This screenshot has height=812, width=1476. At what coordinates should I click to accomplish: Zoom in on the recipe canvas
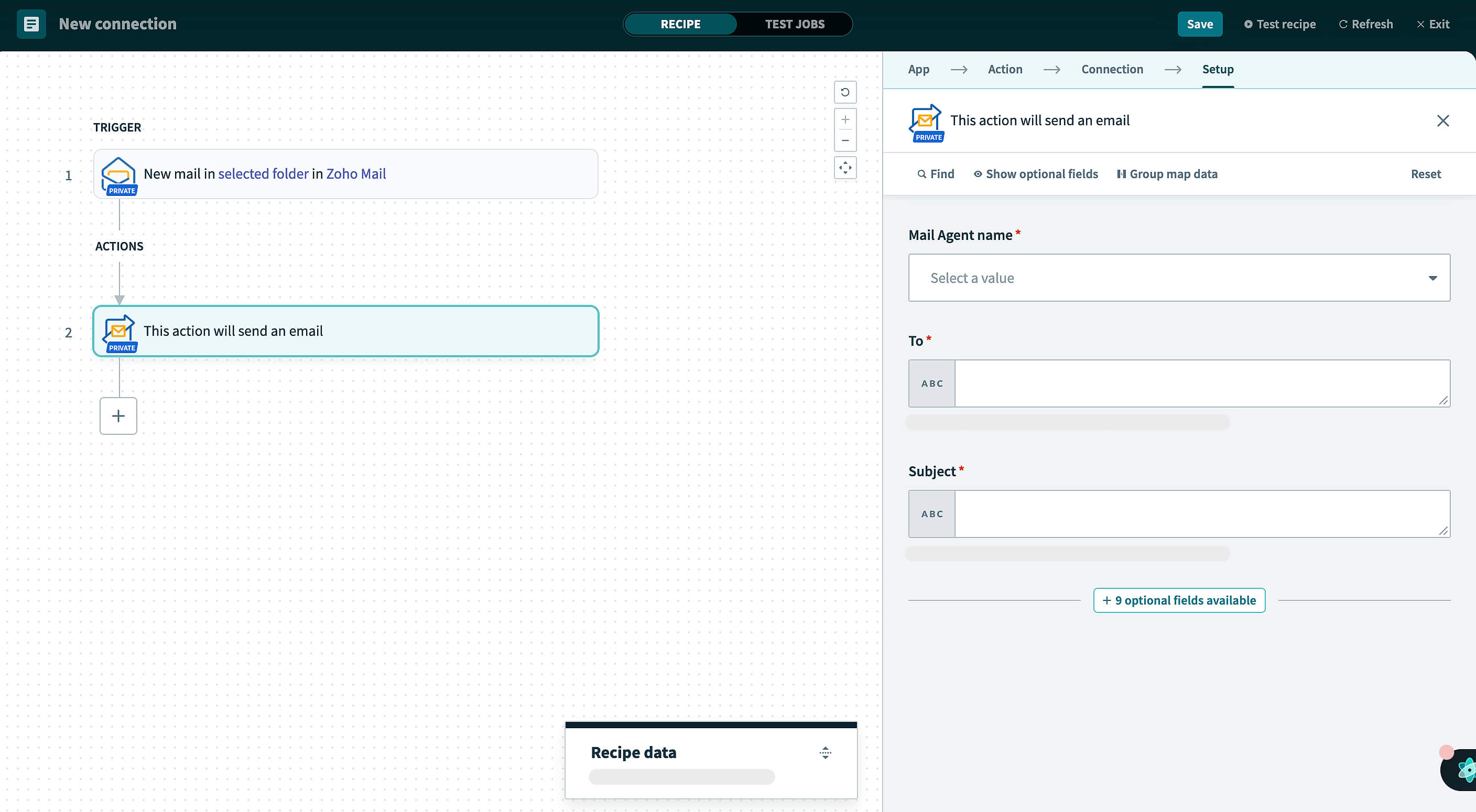pyautogui.click(x=845, y=119)
